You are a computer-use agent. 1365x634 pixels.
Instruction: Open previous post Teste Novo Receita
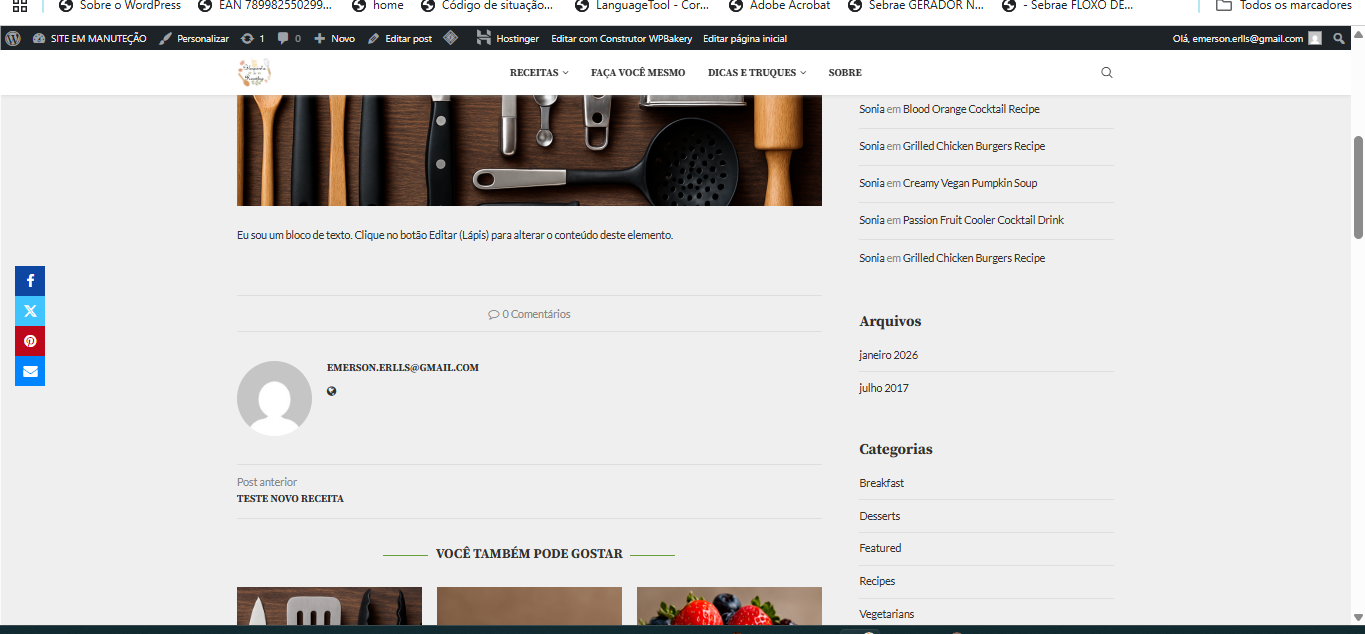tap(290, 498)
